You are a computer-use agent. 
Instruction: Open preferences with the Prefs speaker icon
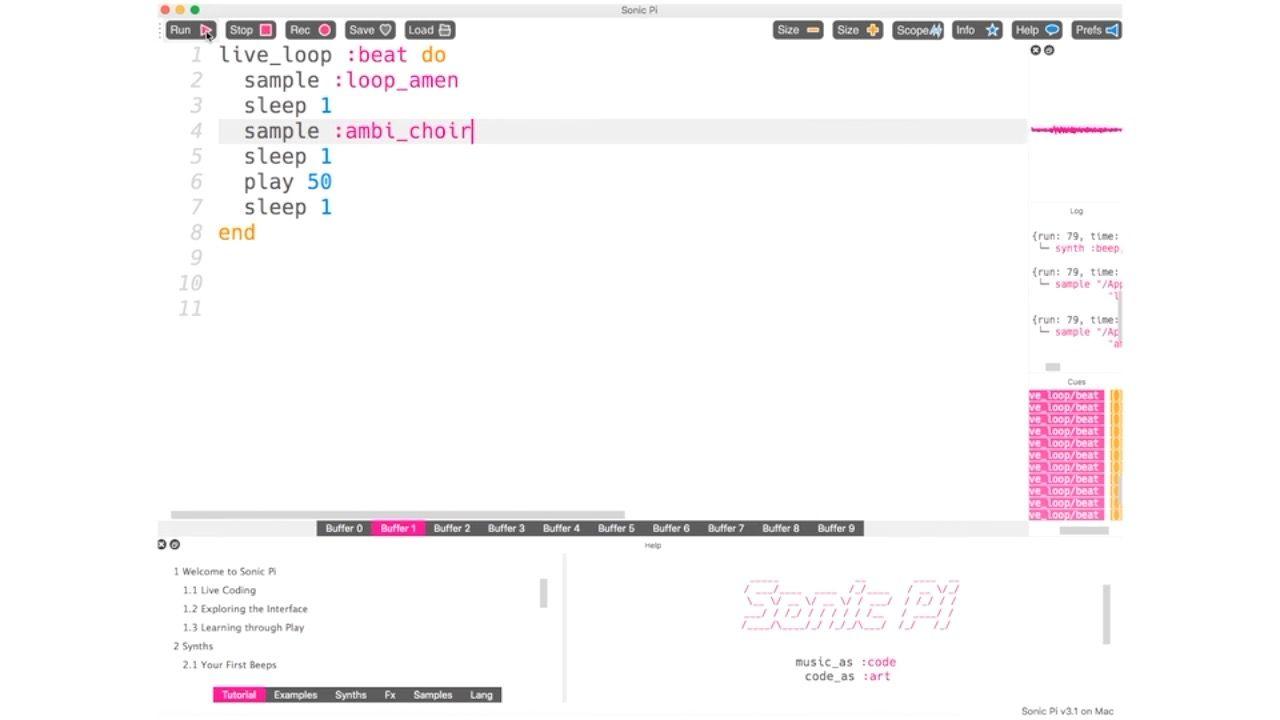(x=1096, y=29)
